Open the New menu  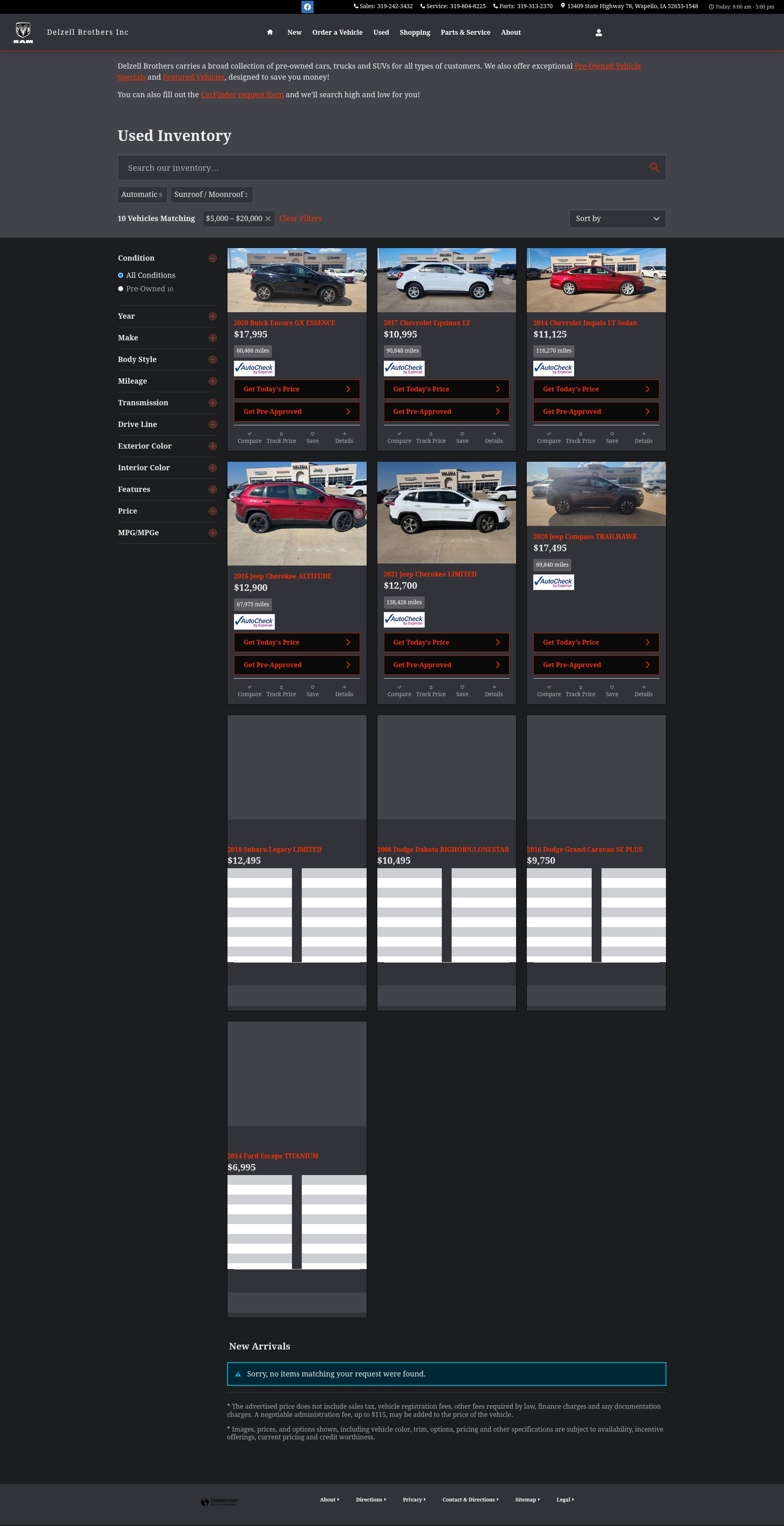click(x=294, y=33)
